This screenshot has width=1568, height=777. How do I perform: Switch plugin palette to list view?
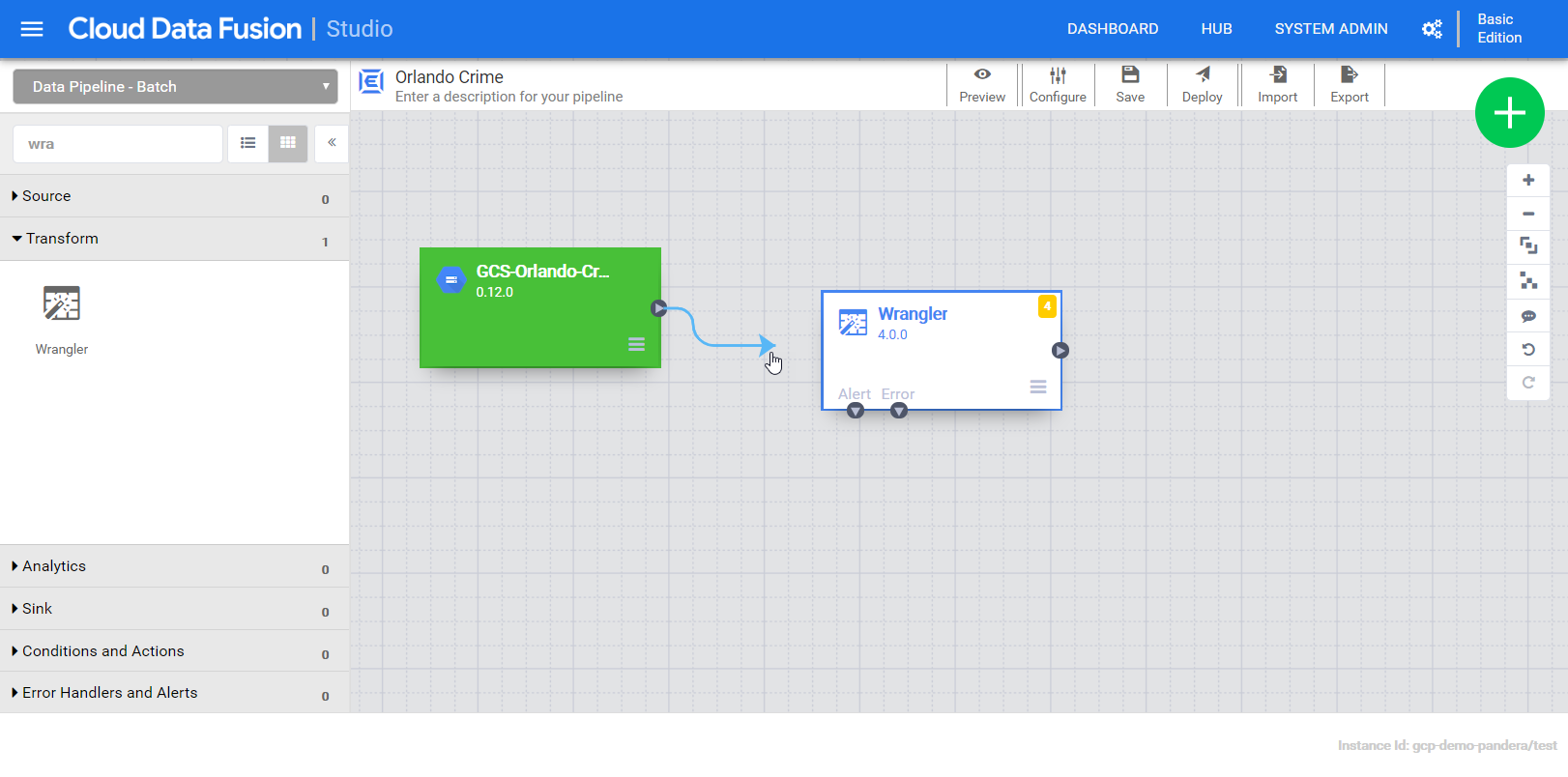pos(248,143)
